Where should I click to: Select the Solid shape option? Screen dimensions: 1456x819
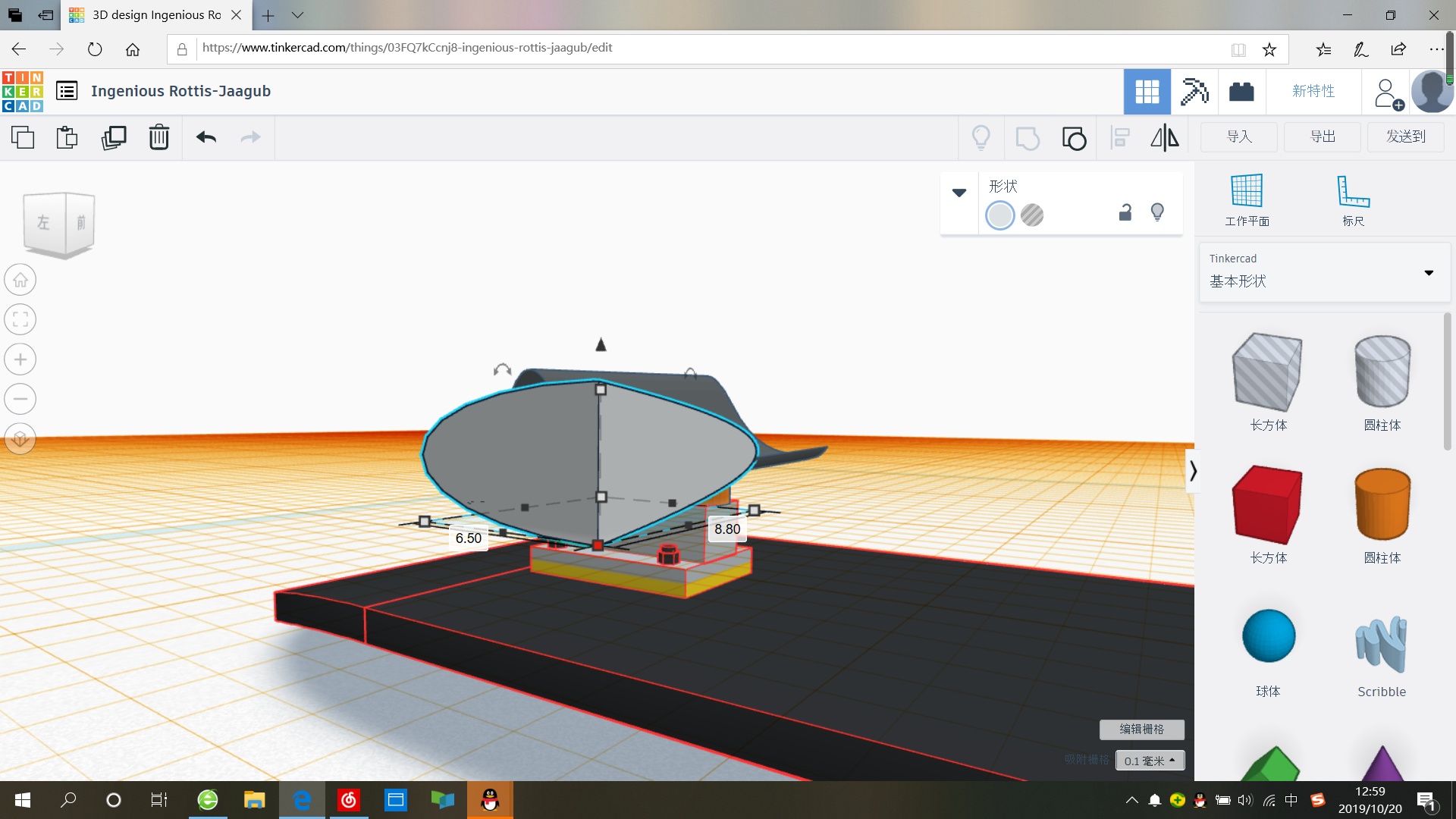pos(999,215)
